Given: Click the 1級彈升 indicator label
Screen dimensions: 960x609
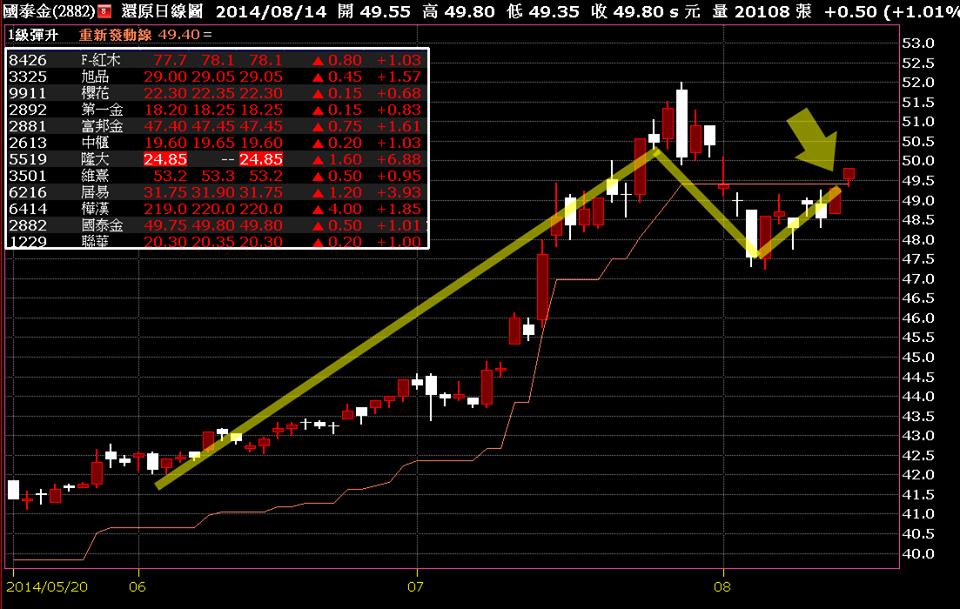Looking at the screenshot, I should 32,35.
